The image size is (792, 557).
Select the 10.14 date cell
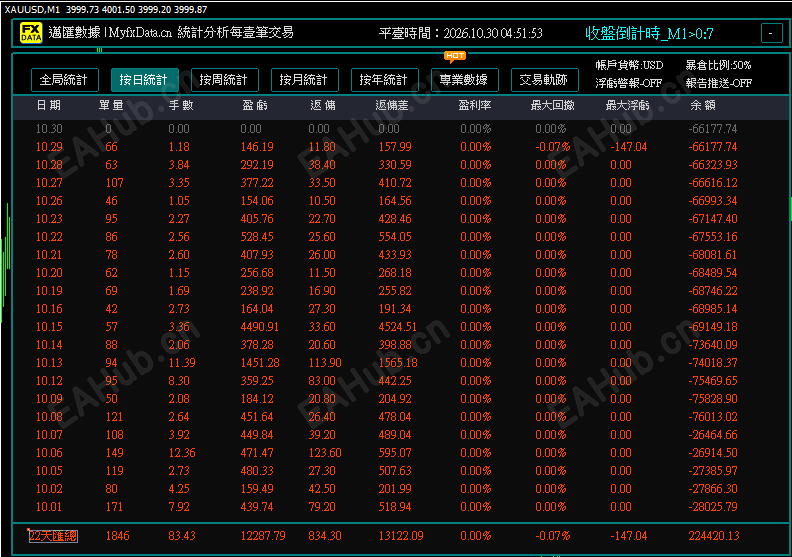pyautogui.click(x=49, y=345)
